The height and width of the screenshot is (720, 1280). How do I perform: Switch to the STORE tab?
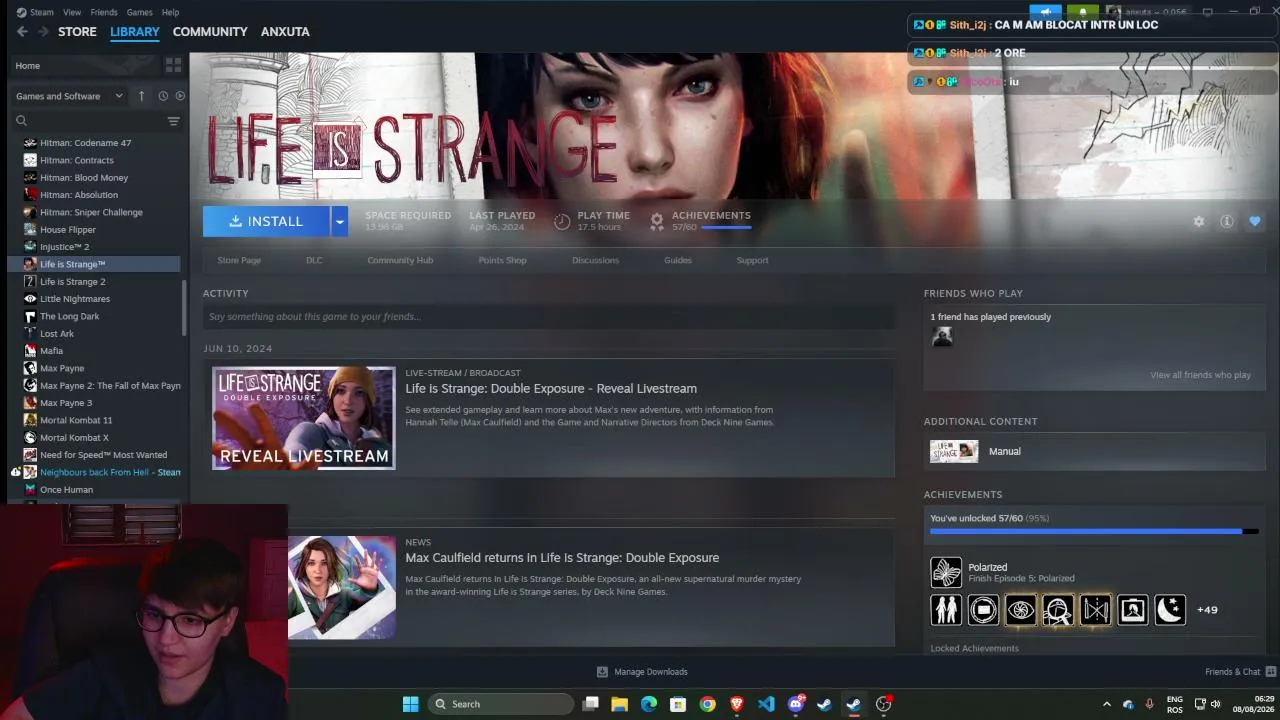(77, 32)
